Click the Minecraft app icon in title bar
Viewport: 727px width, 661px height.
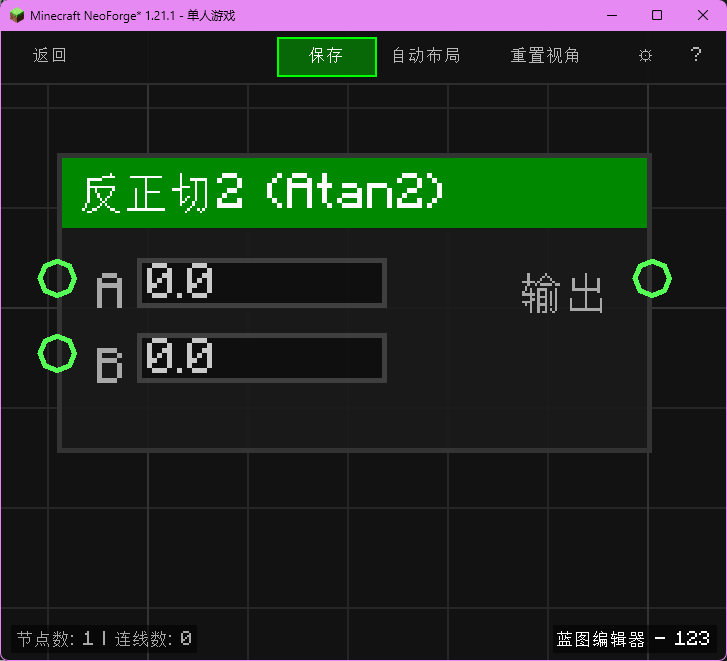tap(17, 15)
